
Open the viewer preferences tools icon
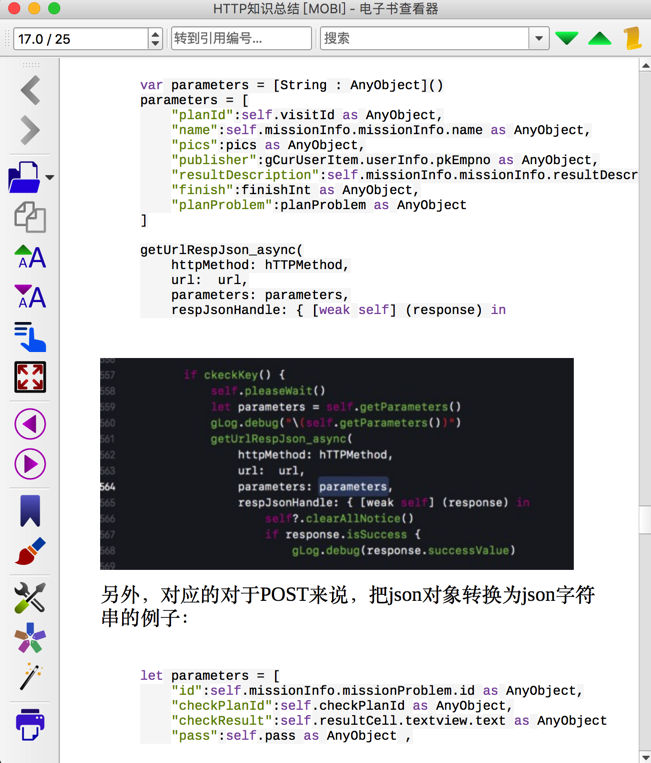[x=30, y=598]
